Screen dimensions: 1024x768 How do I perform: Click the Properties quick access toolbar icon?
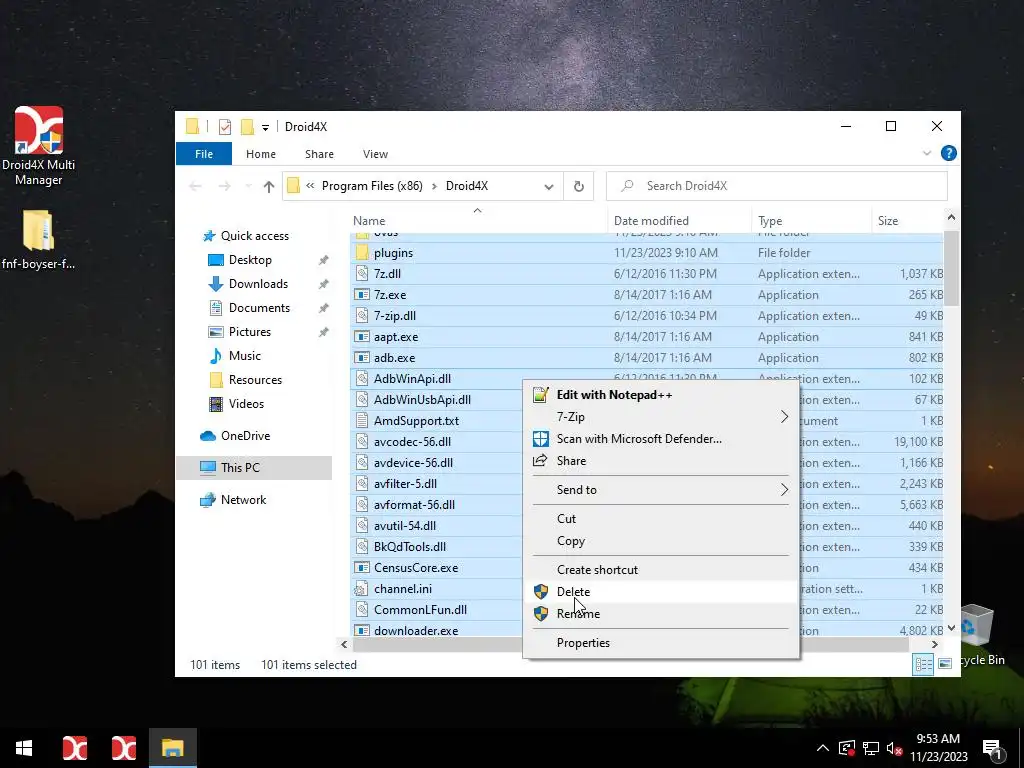click(225, 127)
